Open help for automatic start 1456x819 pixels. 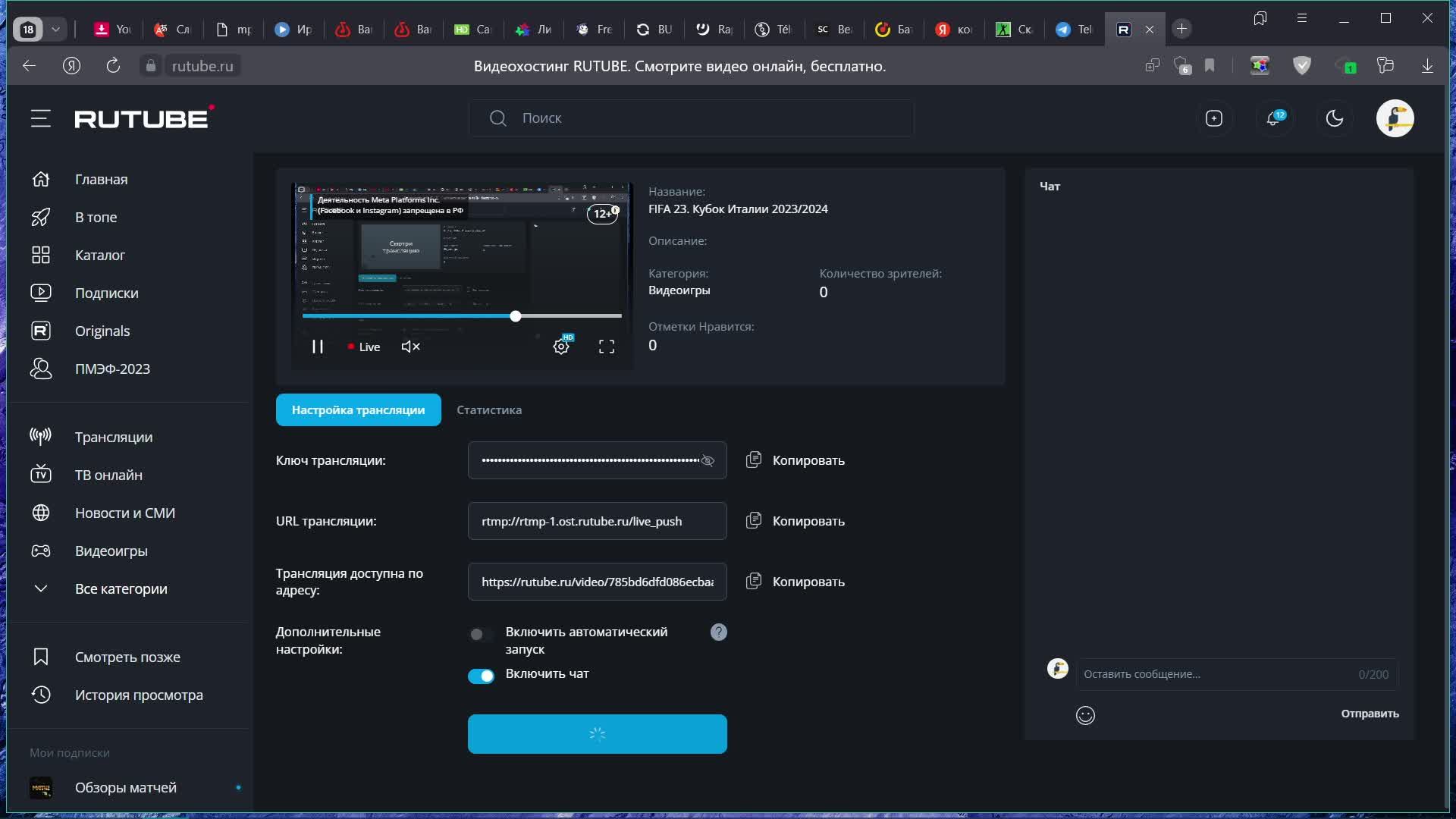(719, 632)
